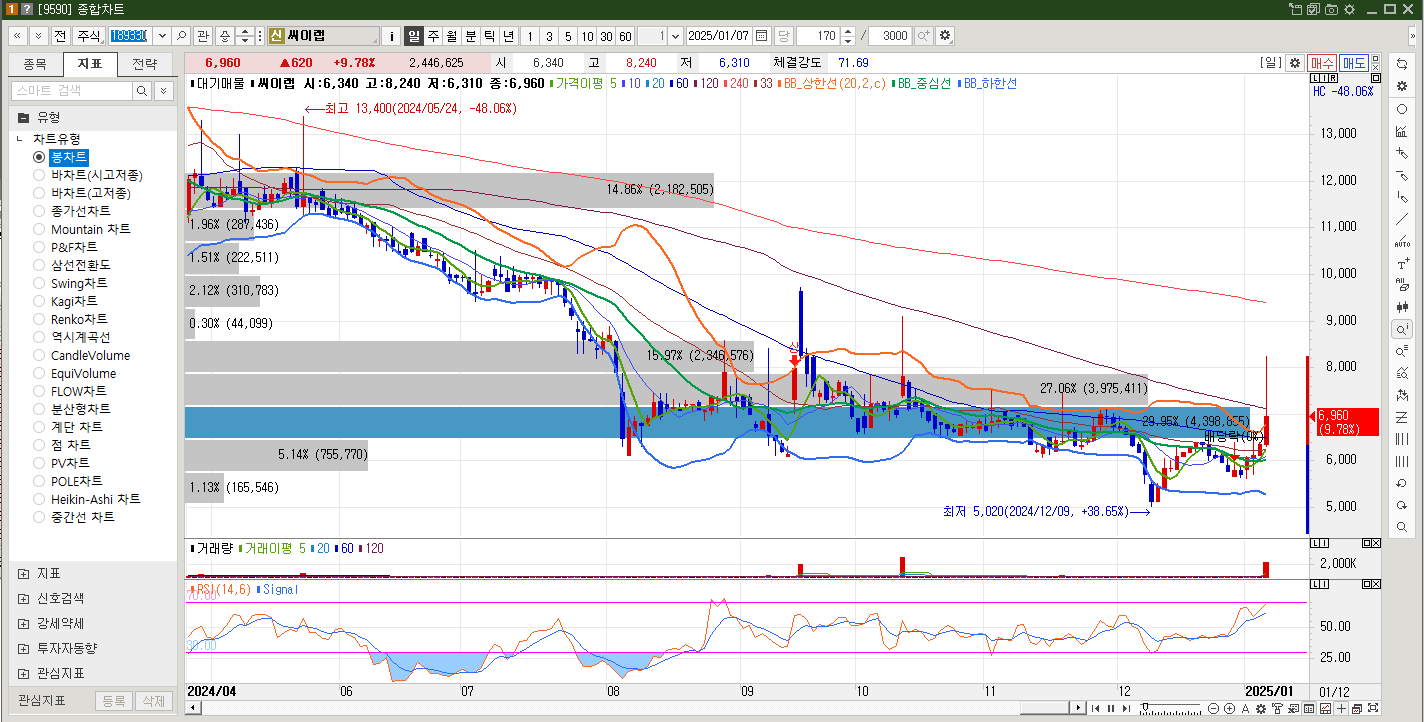Open the calendar date picker icon
The width and height of the screenshot is (1424, 722).
pos(762,36)
